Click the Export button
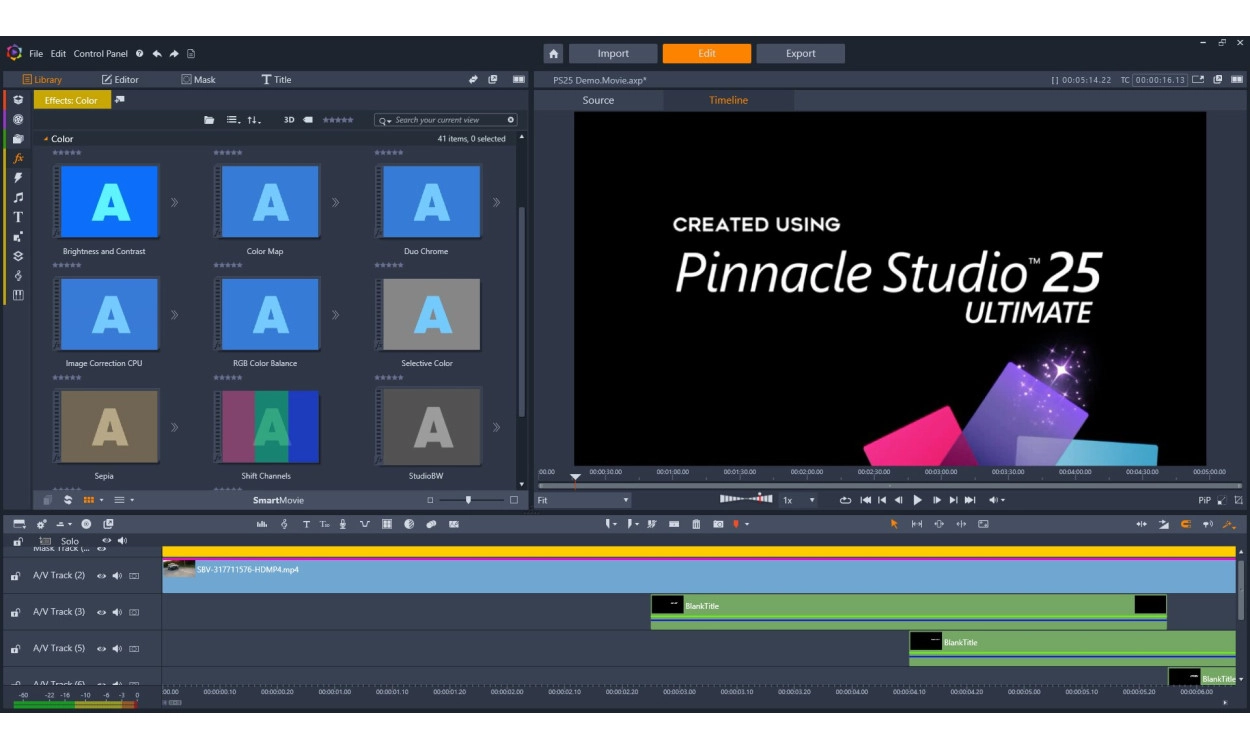Screen dimensions: 1250x750 coord(800,53)
